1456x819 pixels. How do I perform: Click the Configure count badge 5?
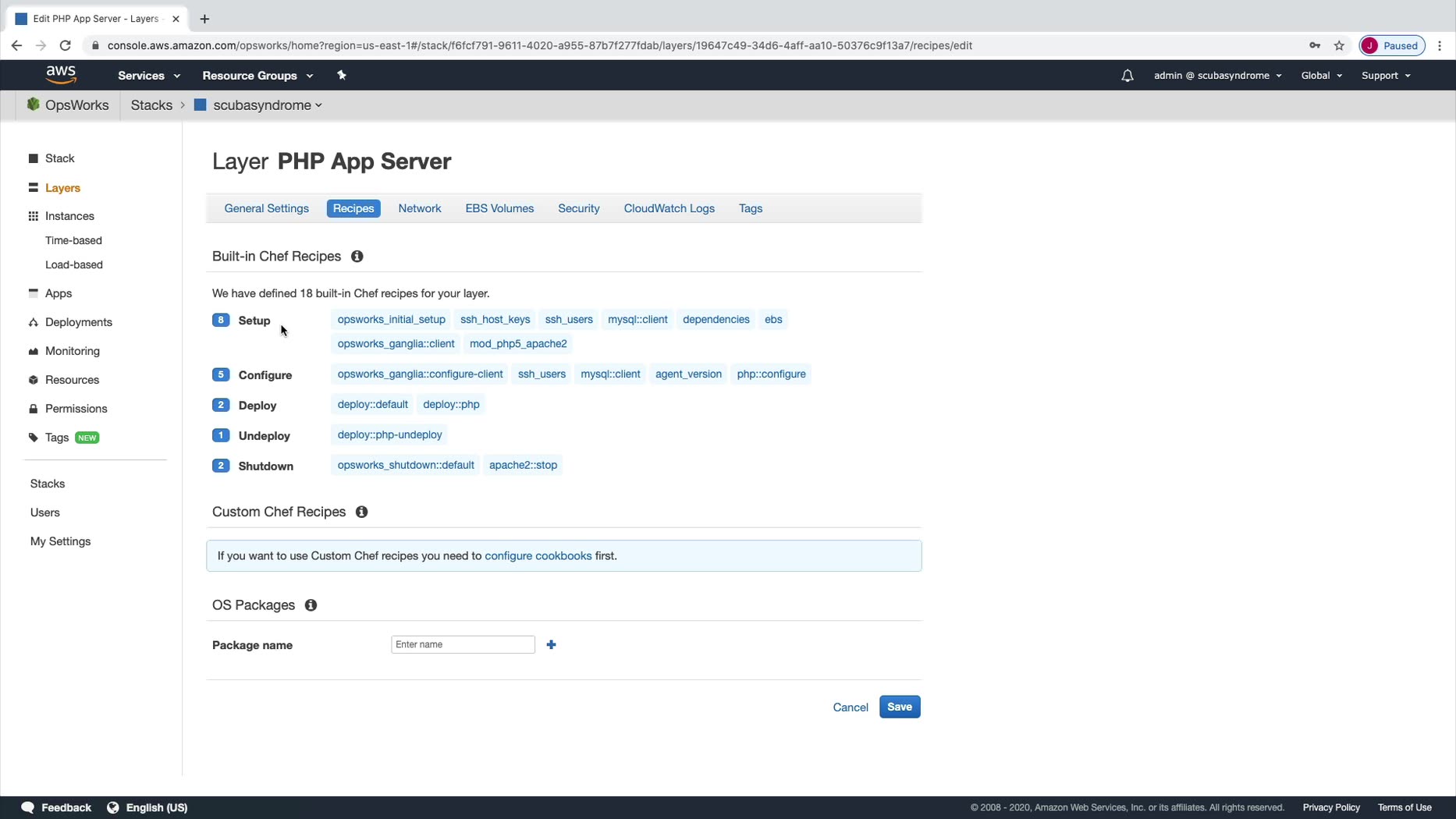tap(221, 374)
